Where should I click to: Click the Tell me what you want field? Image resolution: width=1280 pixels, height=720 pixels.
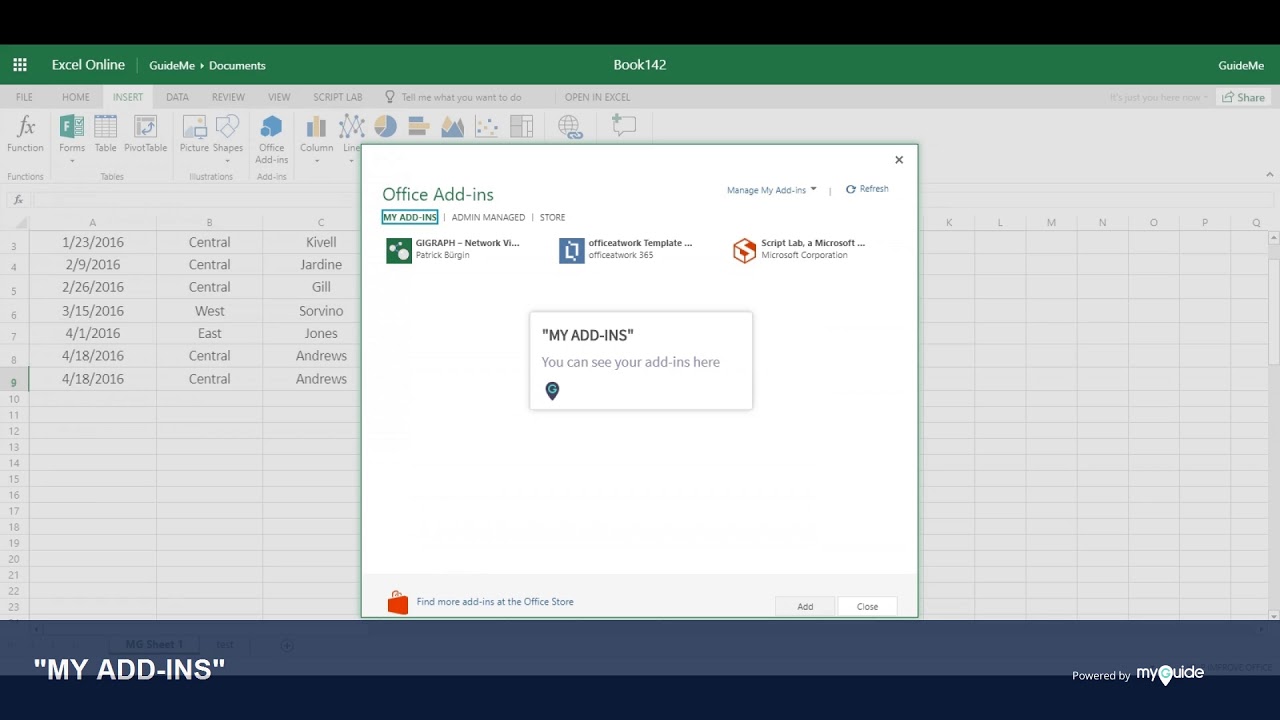pos(461,97)
